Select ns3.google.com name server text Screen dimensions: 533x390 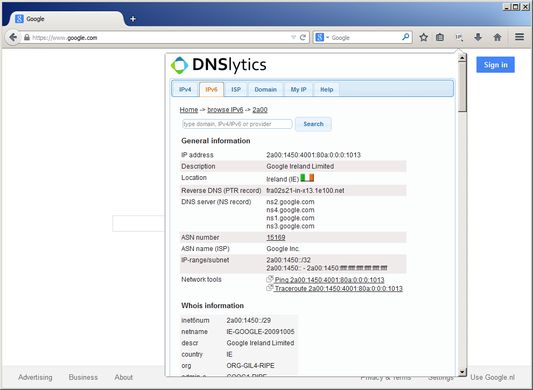(290, 226)
